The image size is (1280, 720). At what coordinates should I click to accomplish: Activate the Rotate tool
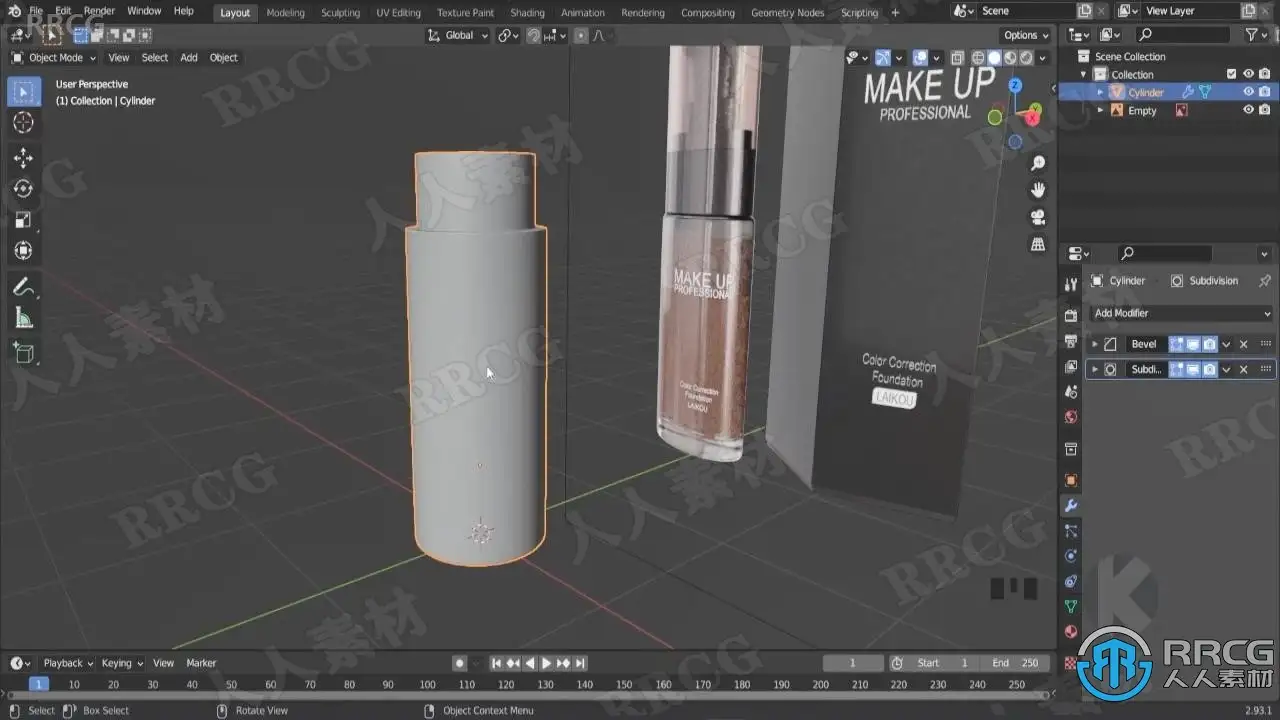click(x=23, y=189)
